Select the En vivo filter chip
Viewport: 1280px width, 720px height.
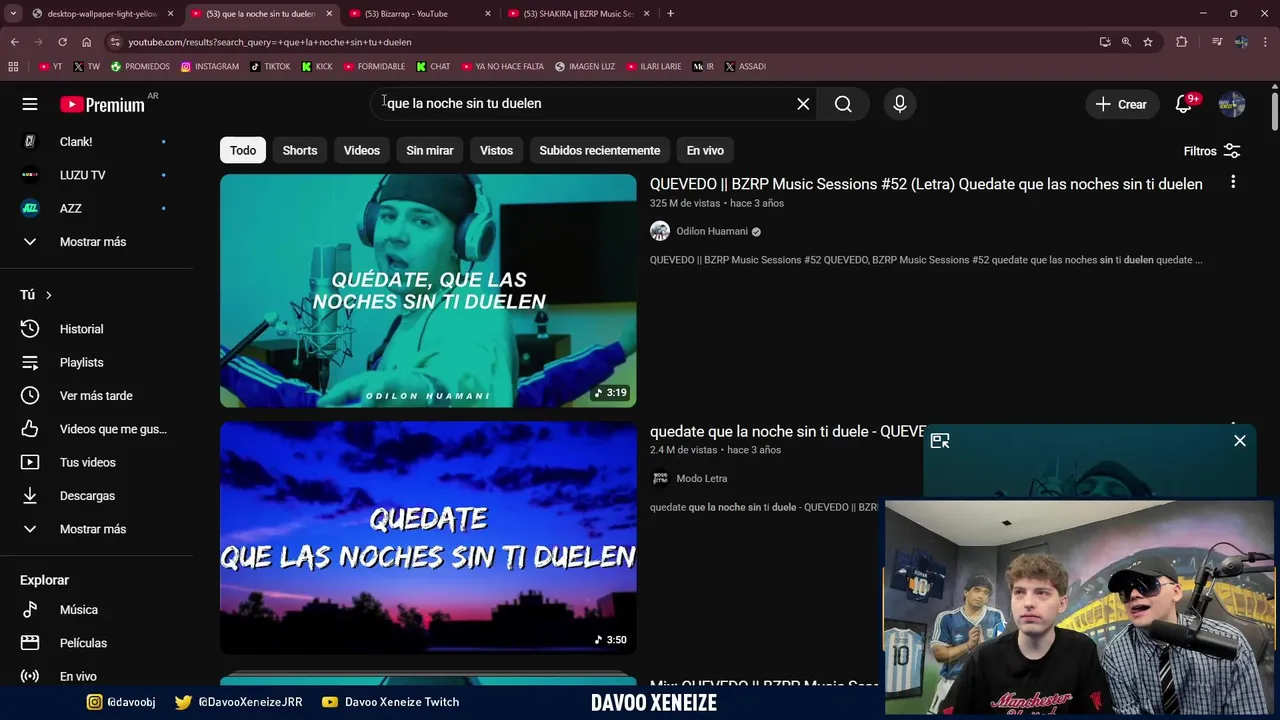pos(705,150)
